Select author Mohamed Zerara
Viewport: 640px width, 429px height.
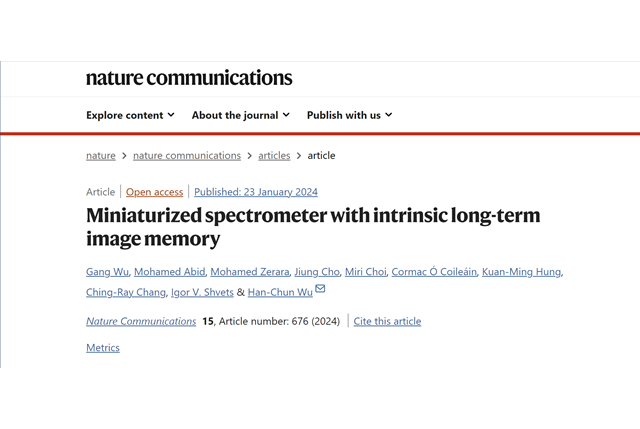click(x=251, y=272)
